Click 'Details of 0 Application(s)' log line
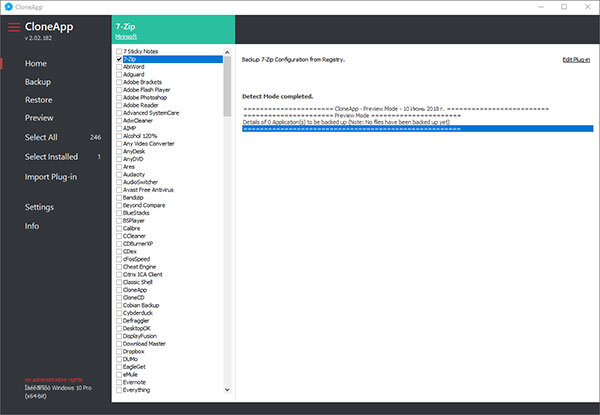This screenshot has width=600, height=415. coord(346,122)
